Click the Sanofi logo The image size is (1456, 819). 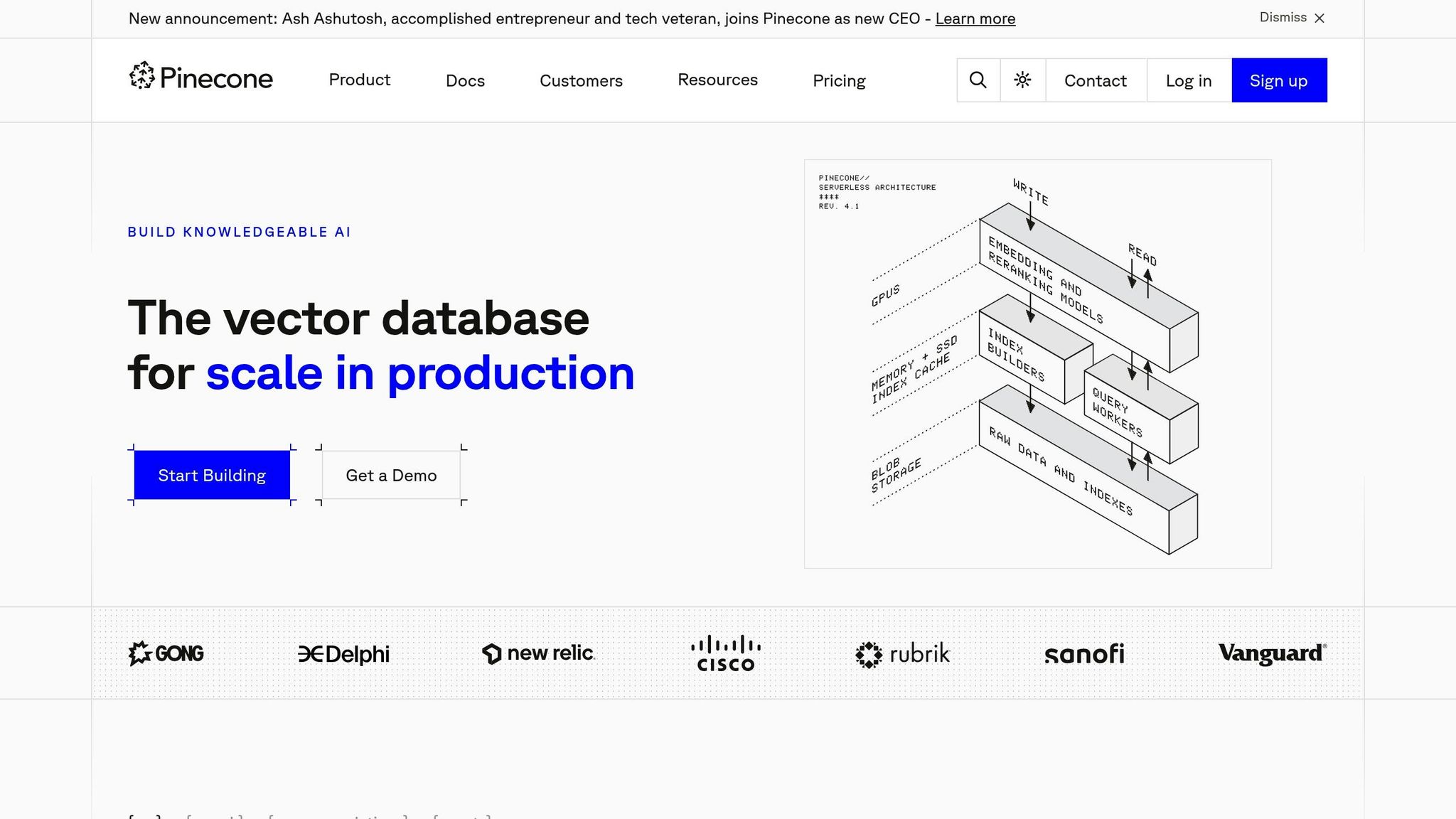[1085, 654]
